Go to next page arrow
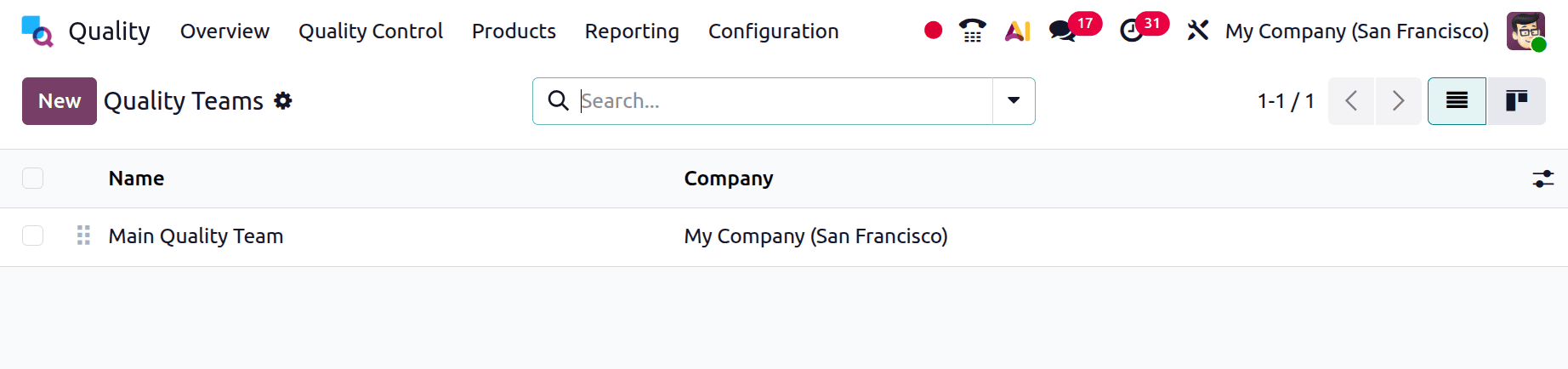This screenshot has width=1568, height=369. (1398, 101)
